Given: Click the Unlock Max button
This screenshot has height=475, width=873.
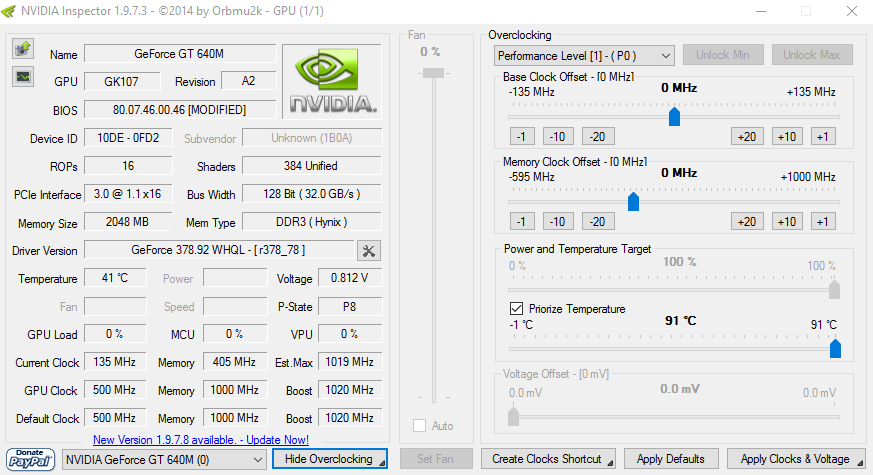Looking at the screenshot, I should 812,55.
